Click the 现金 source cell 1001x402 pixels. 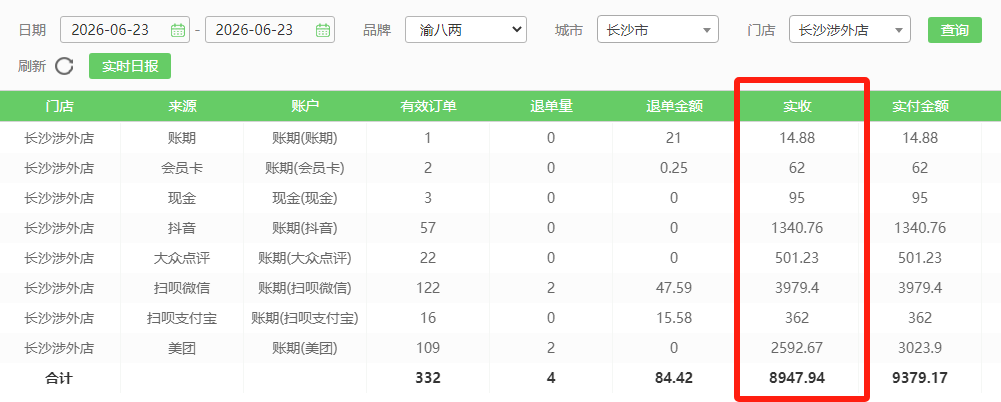182,198
